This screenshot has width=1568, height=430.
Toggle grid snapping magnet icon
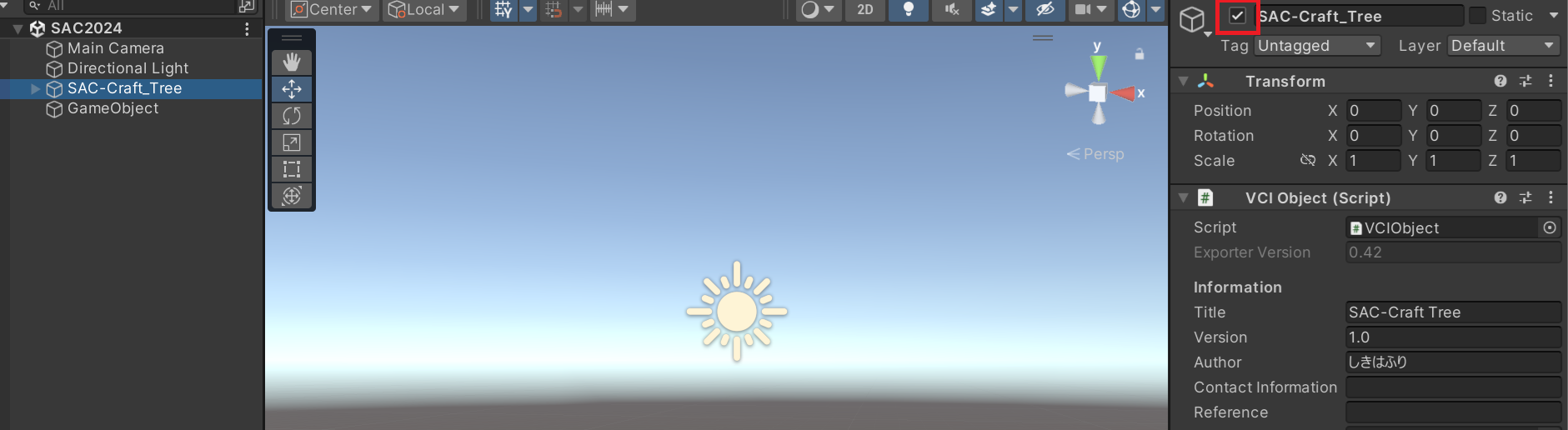tap(554, 10)
